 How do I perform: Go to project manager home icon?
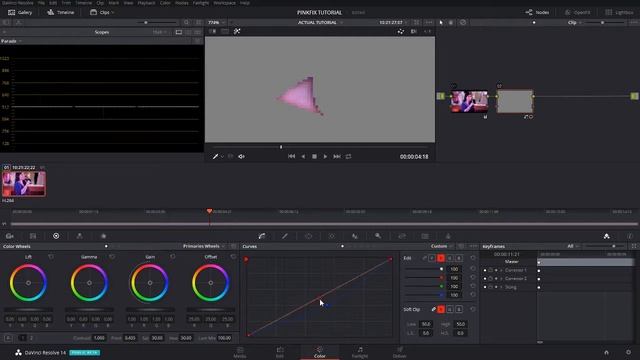[x=607, y=352]
